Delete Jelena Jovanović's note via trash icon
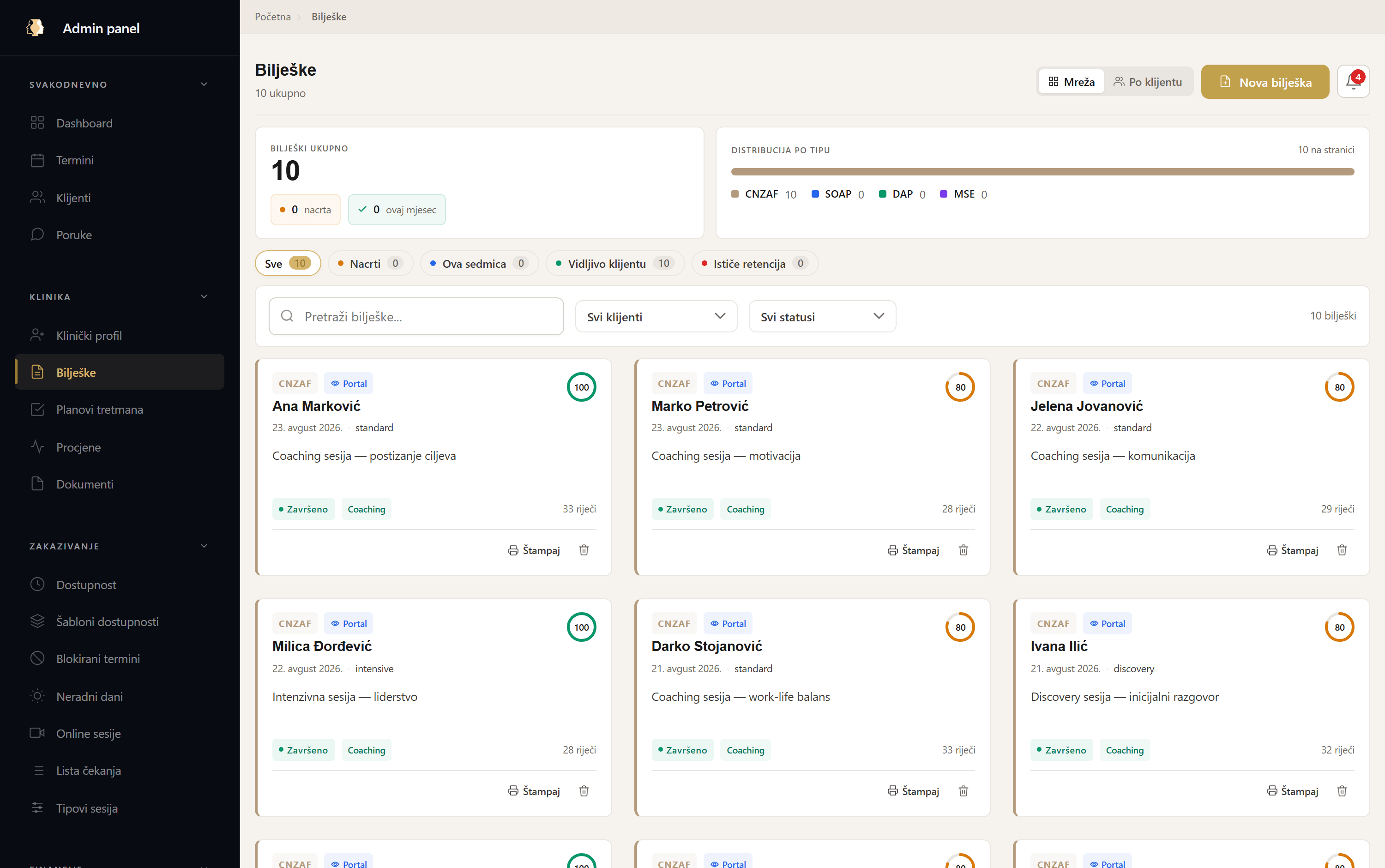This screenshot has width=1385, height=868. click(x=1342, y=550)
